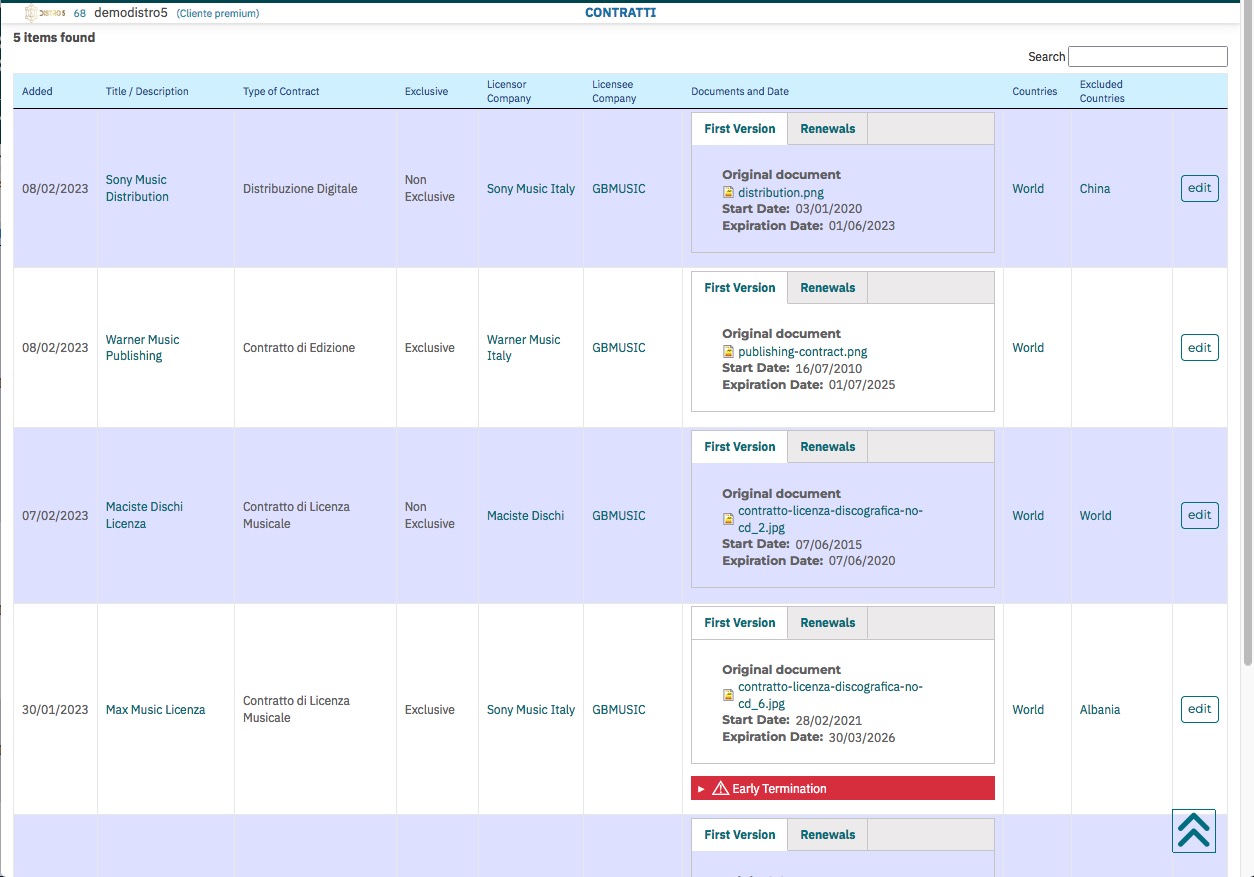
Task: Click Countries World in the Max Music Licenza row
Action: [x=1028, y=710]
